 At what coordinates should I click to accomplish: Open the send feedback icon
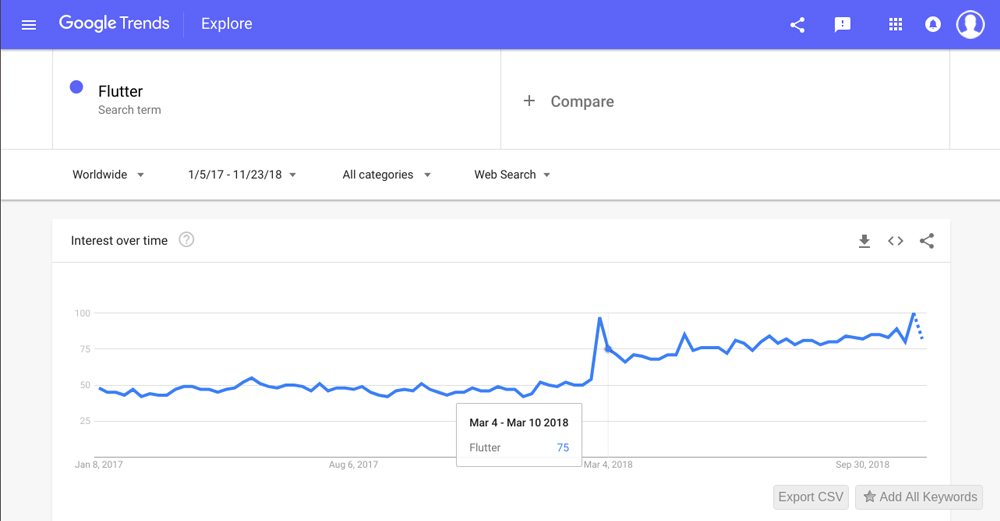(x=842, y=25)
